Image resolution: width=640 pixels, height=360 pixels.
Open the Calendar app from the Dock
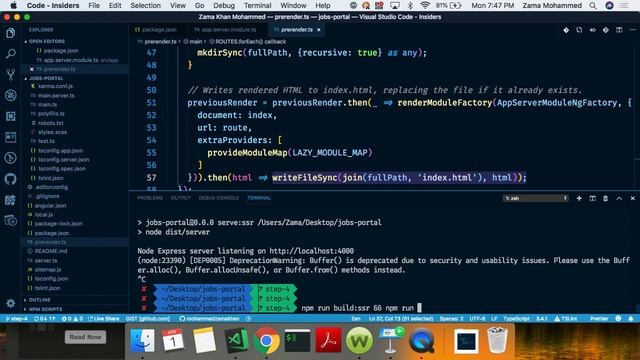click(x=173, y=340)
